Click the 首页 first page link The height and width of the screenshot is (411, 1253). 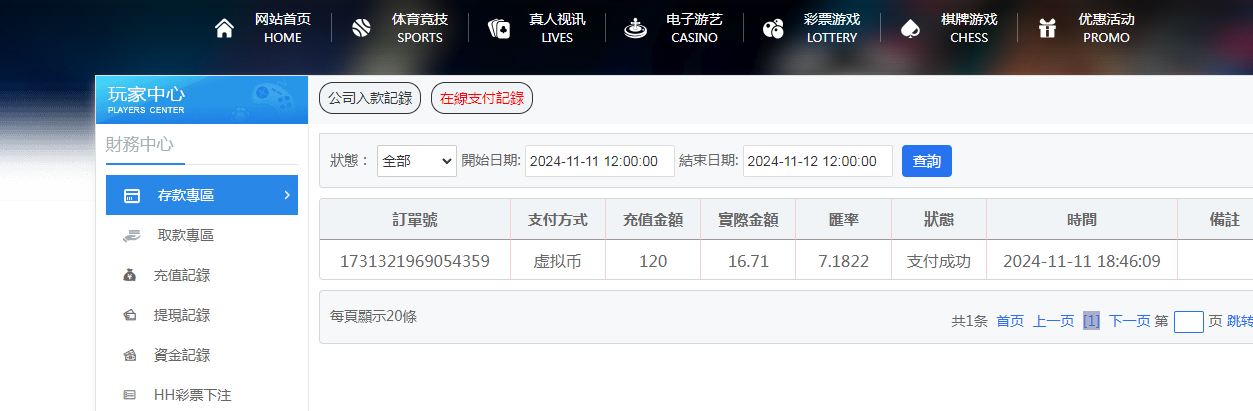pos(1010,321)
